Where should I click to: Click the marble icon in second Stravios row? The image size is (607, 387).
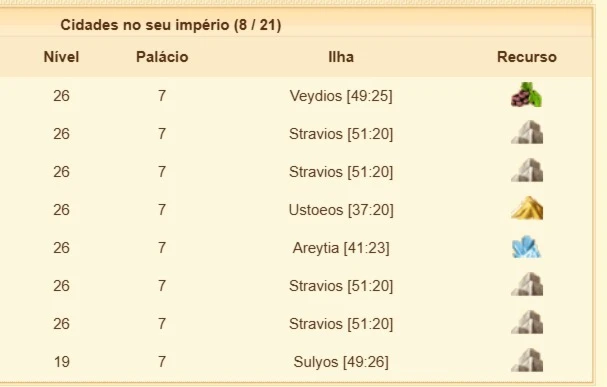click(527, 170)
